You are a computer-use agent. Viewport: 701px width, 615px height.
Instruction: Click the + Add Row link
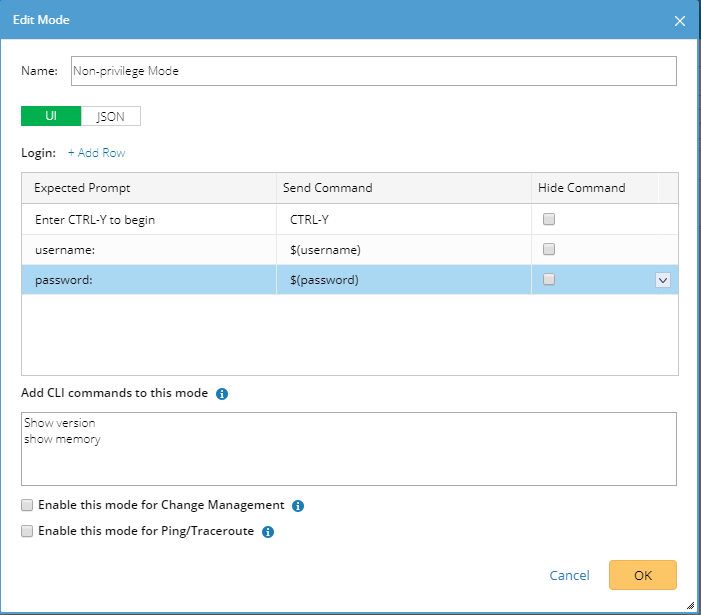pyautogui.click(x=96, y=153)
